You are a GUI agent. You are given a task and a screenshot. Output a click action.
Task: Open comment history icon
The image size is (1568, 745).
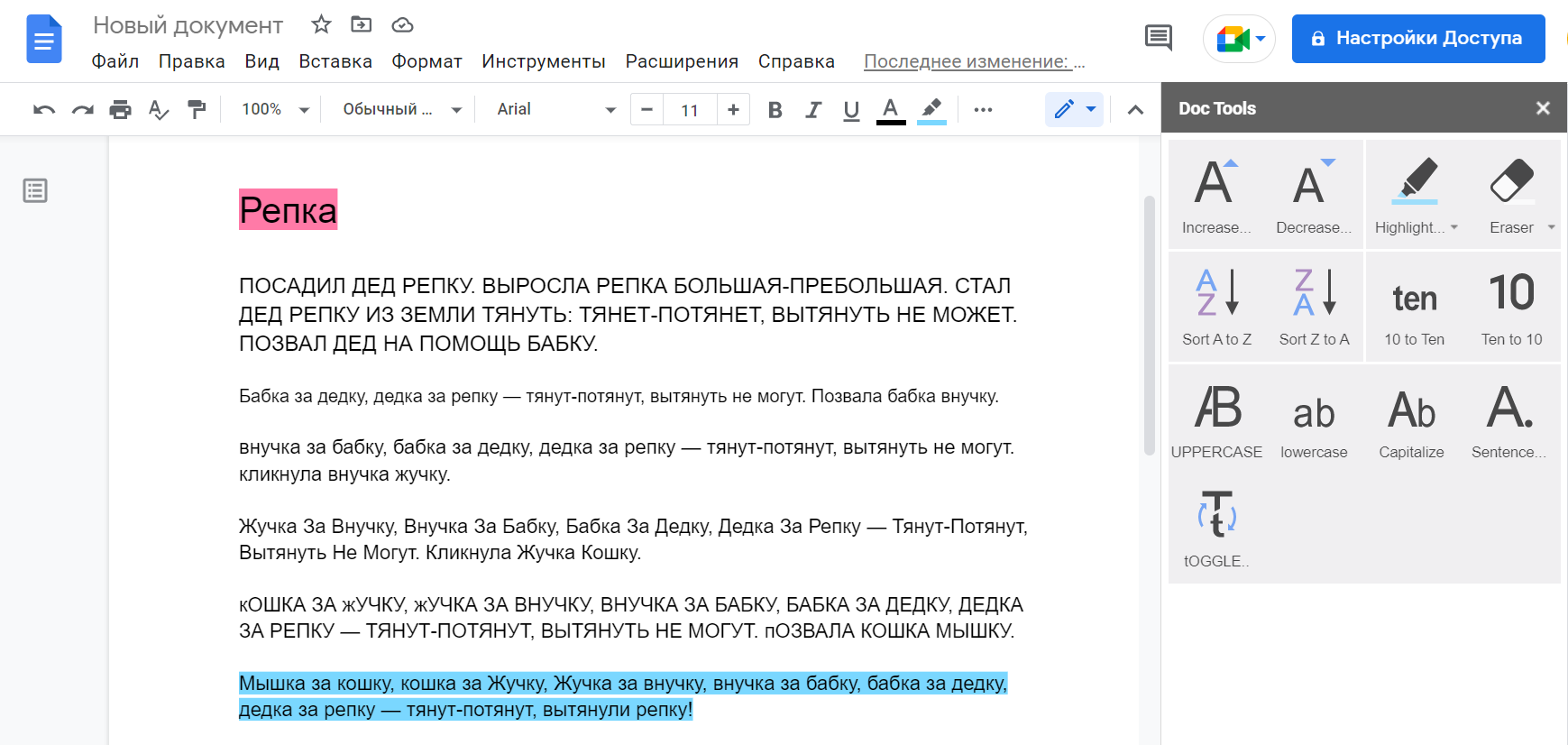(x=1159, y=38)
